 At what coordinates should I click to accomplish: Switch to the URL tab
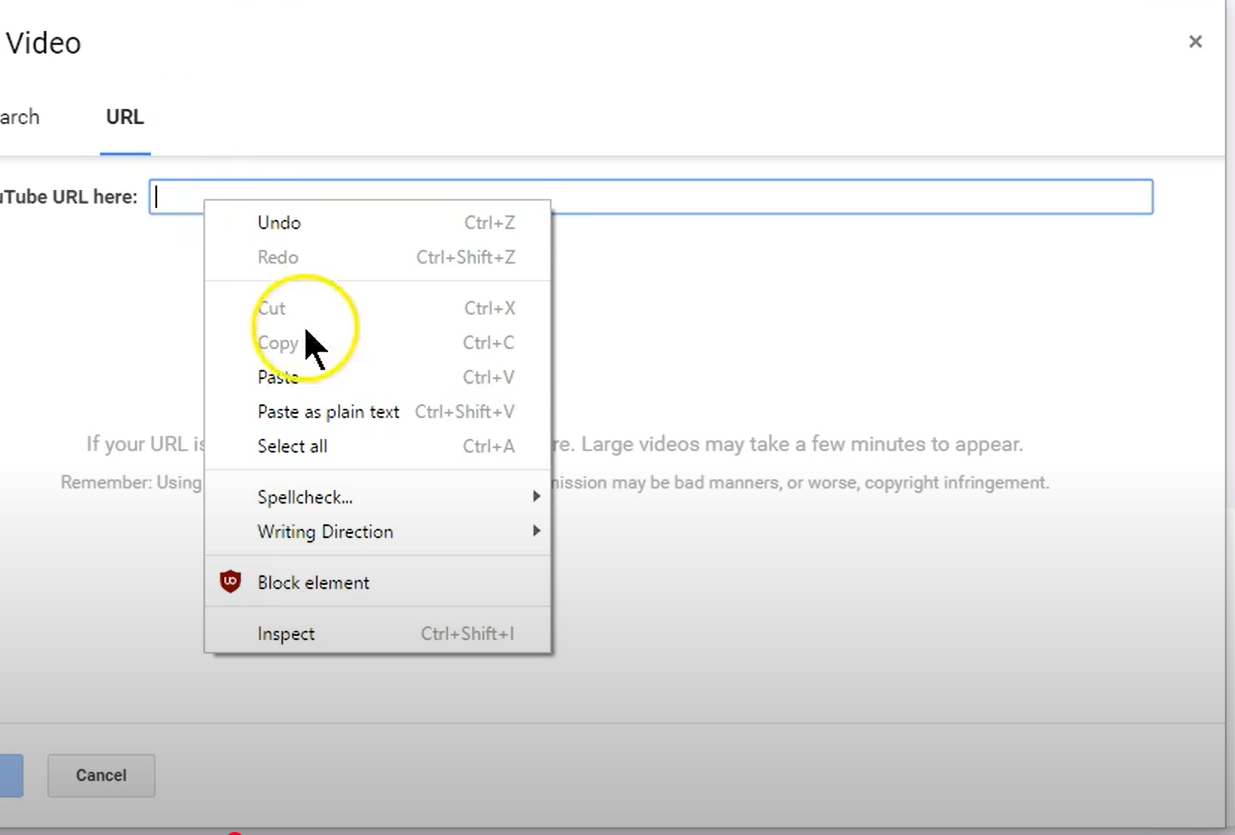click(124, 117)
